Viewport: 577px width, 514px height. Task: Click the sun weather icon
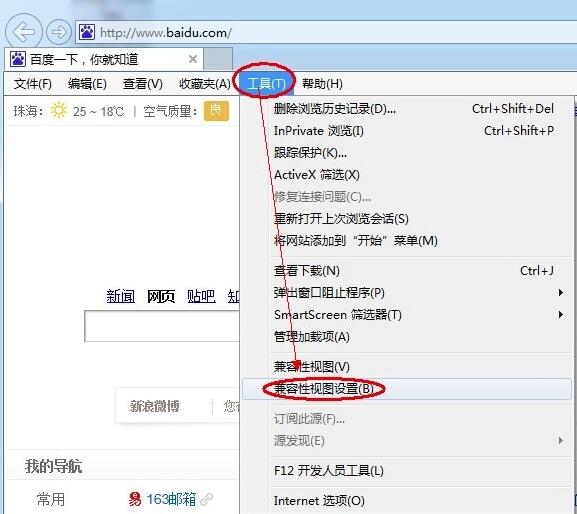[x=59, y=110]
